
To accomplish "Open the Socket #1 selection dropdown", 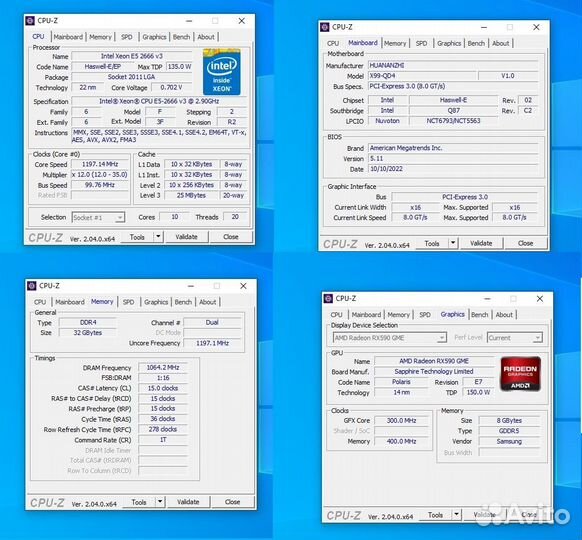I will click(98, 217).
